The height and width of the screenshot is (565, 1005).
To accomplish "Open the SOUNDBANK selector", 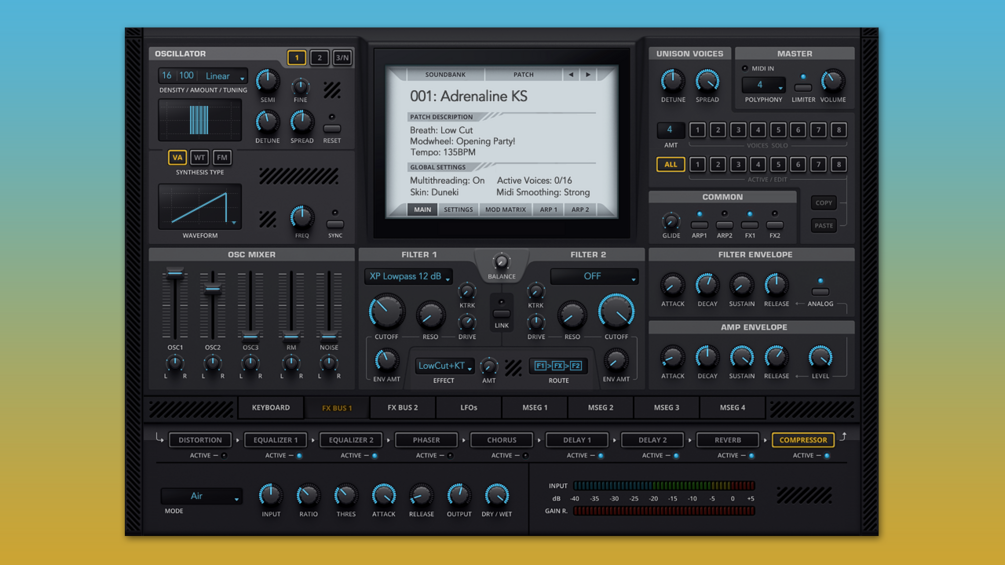I will click(x=445, y=75).
